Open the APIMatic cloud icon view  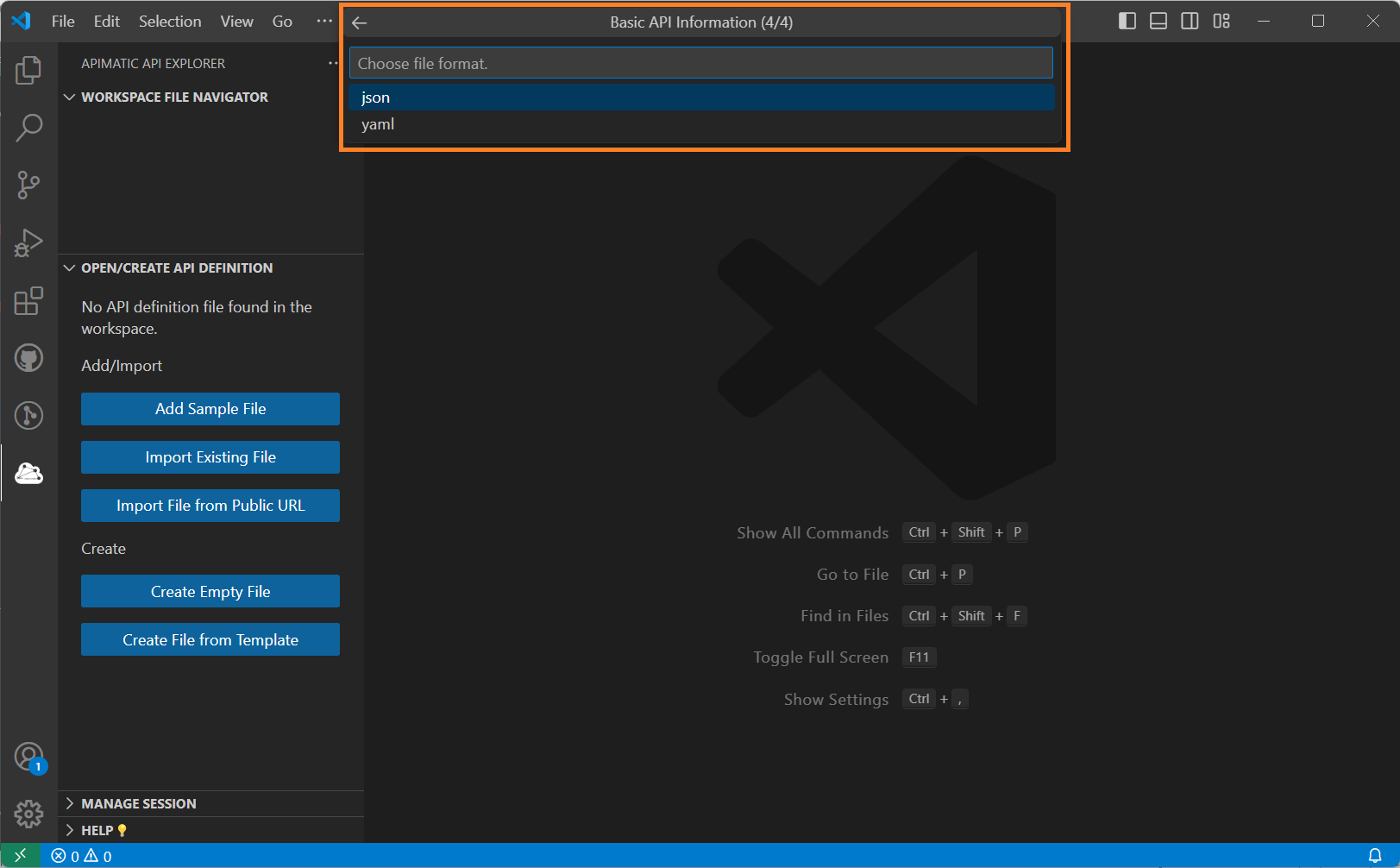[x=28, y=473]
